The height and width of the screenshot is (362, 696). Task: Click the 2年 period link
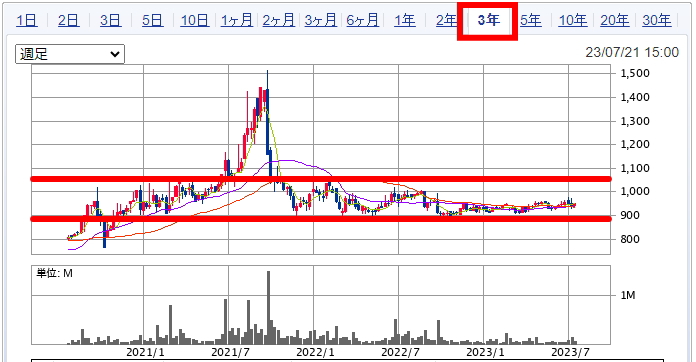click(447, 20)
